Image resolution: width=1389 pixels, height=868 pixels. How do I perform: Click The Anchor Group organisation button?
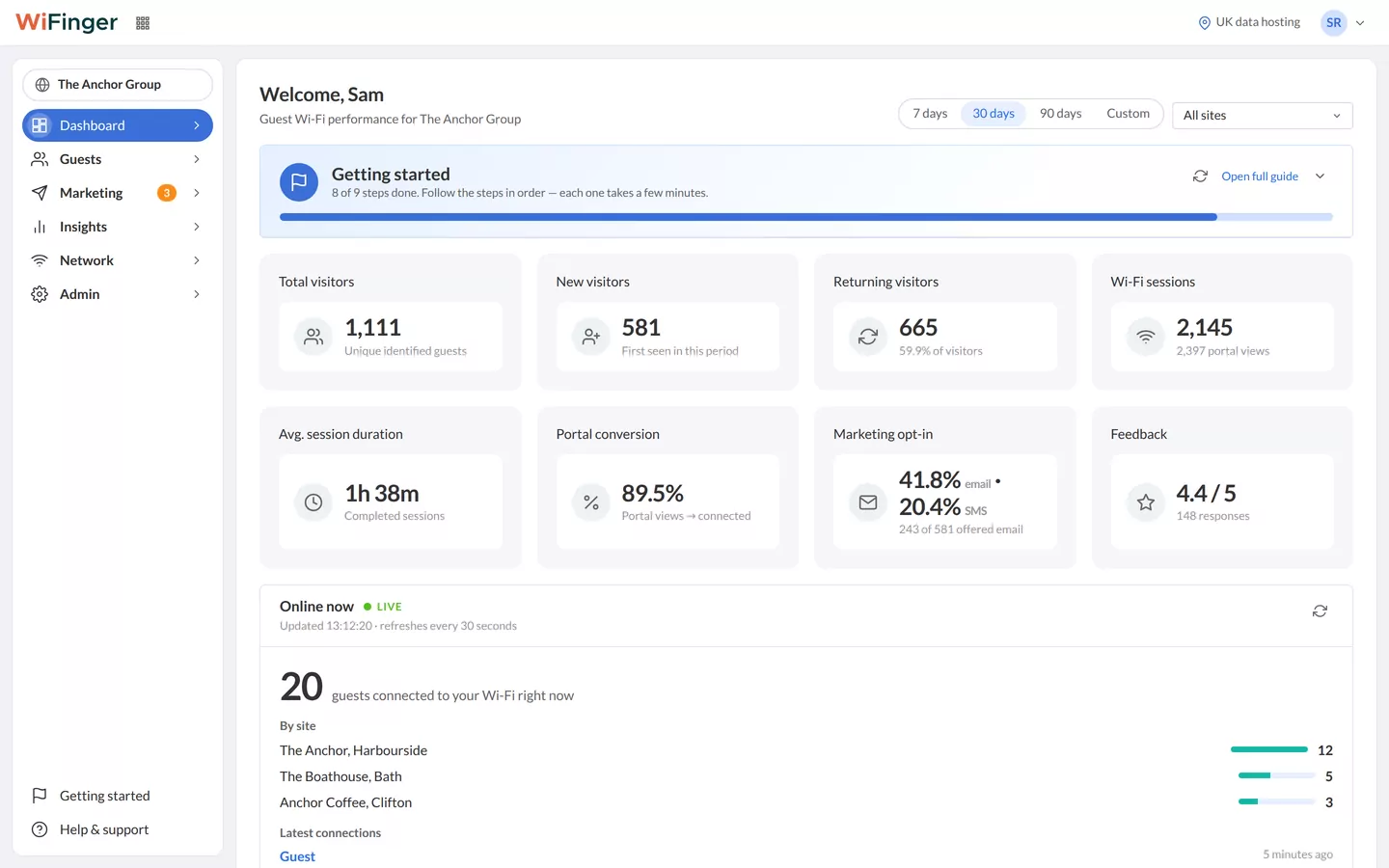point(118,85)
